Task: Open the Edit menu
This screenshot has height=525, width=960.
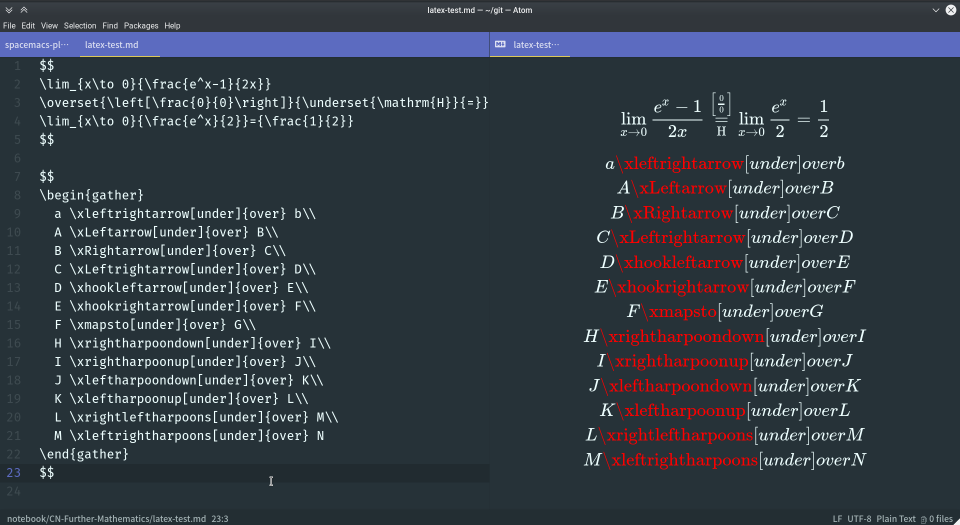Action: point(28,25)
